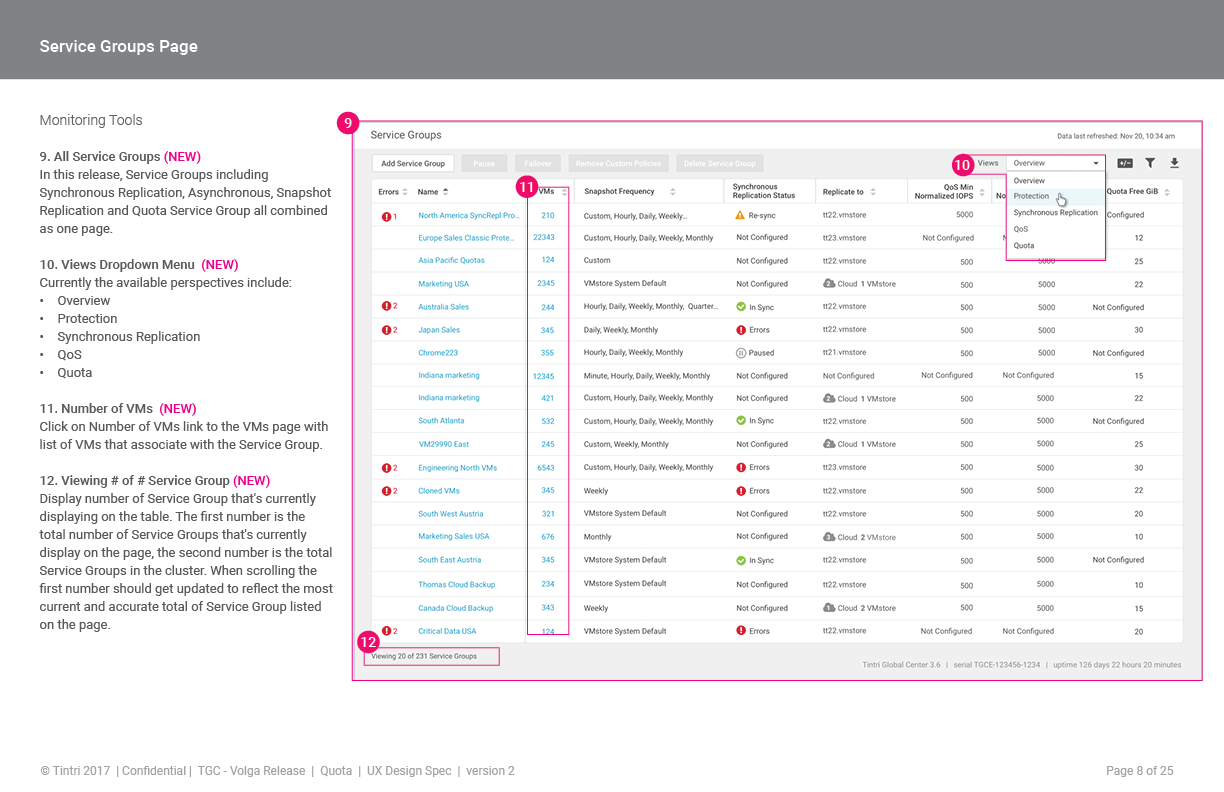Select Protection in the Views menu

pyautogui.click(x=1056, y=196)
